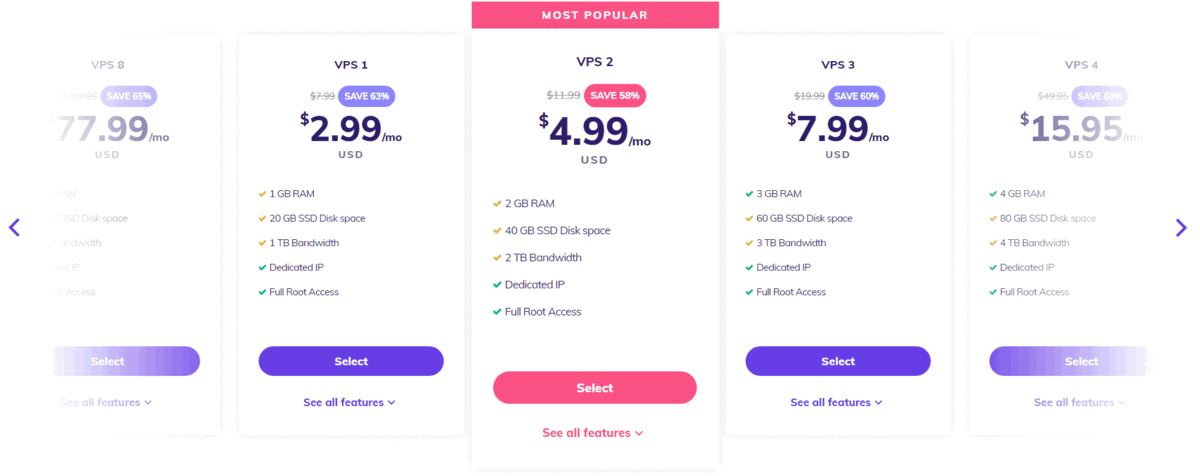Click the SAVE 60% badge on VPS 3
Screen dimensions: 1200x476
click(857, 96)
